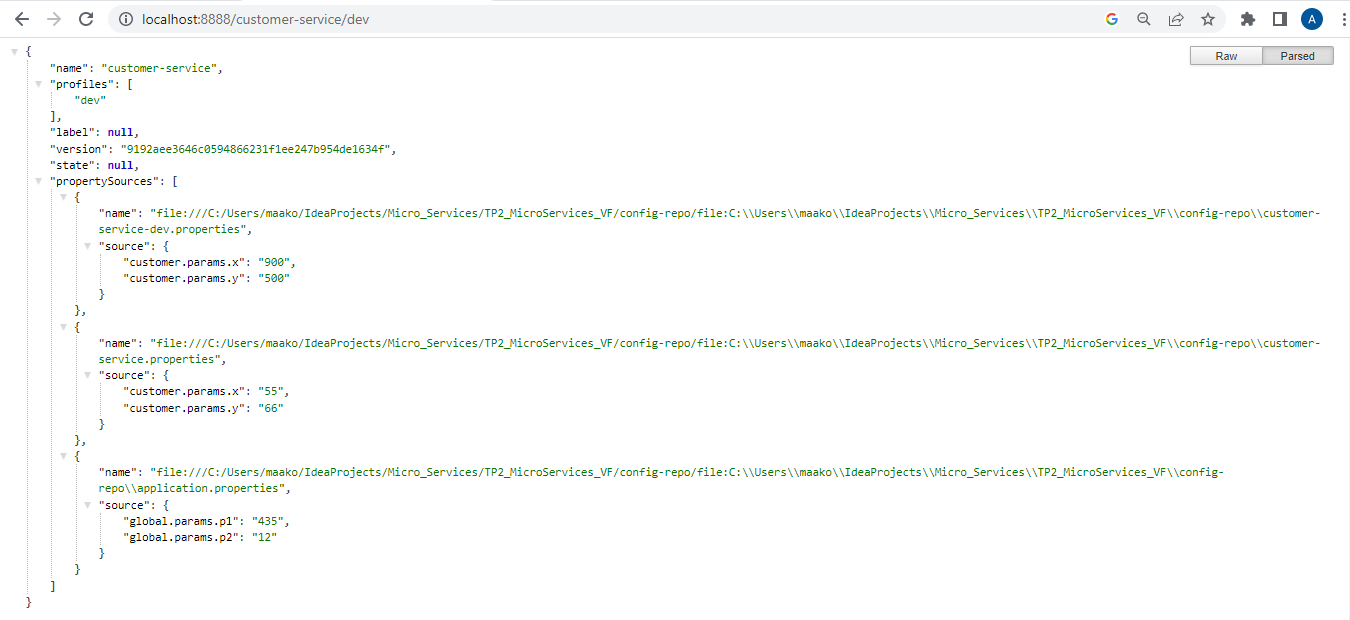The width and height of the screenshot is (1350, 620).
Task: Collapse the global.params source object
Action: pos(87,505)
